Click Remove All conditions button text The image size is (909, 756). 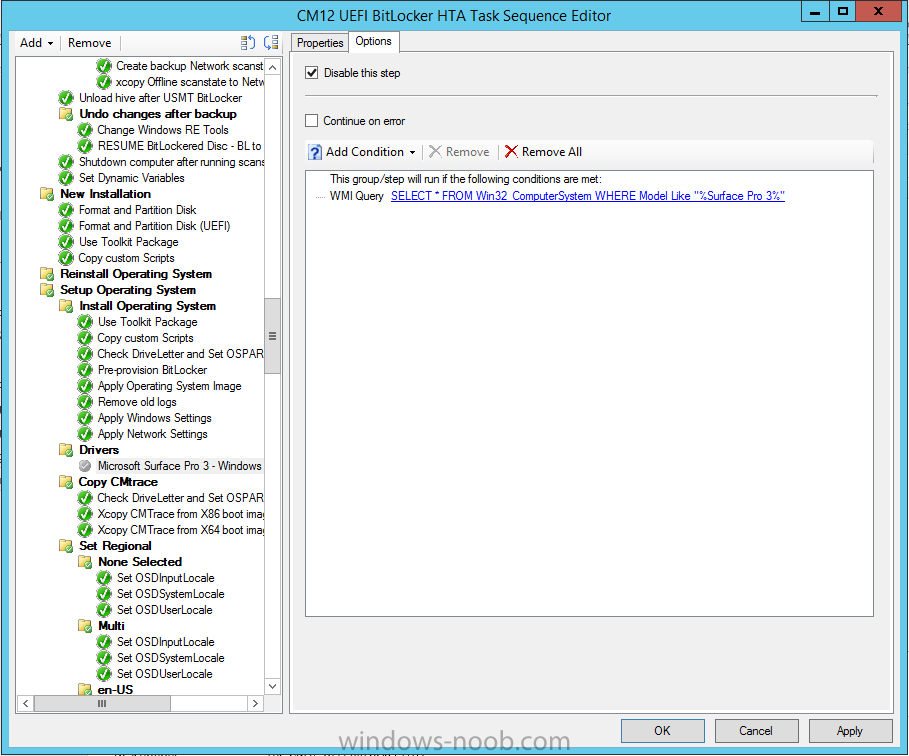pyautogui.click(x=551, y=152)
